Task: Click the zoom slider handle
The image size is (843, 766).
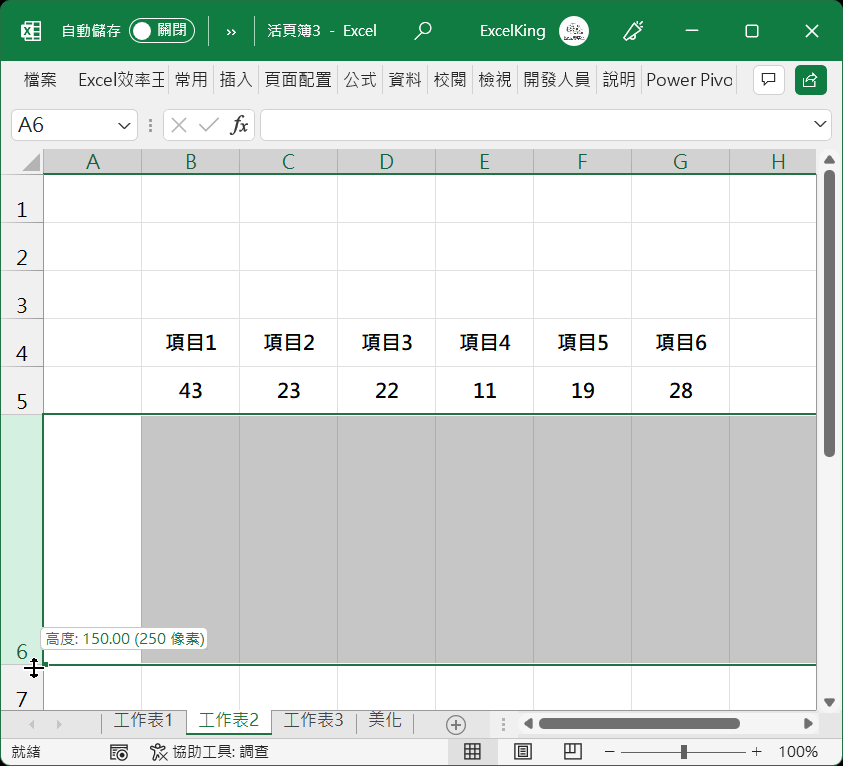Action: (x=684, y=752)
